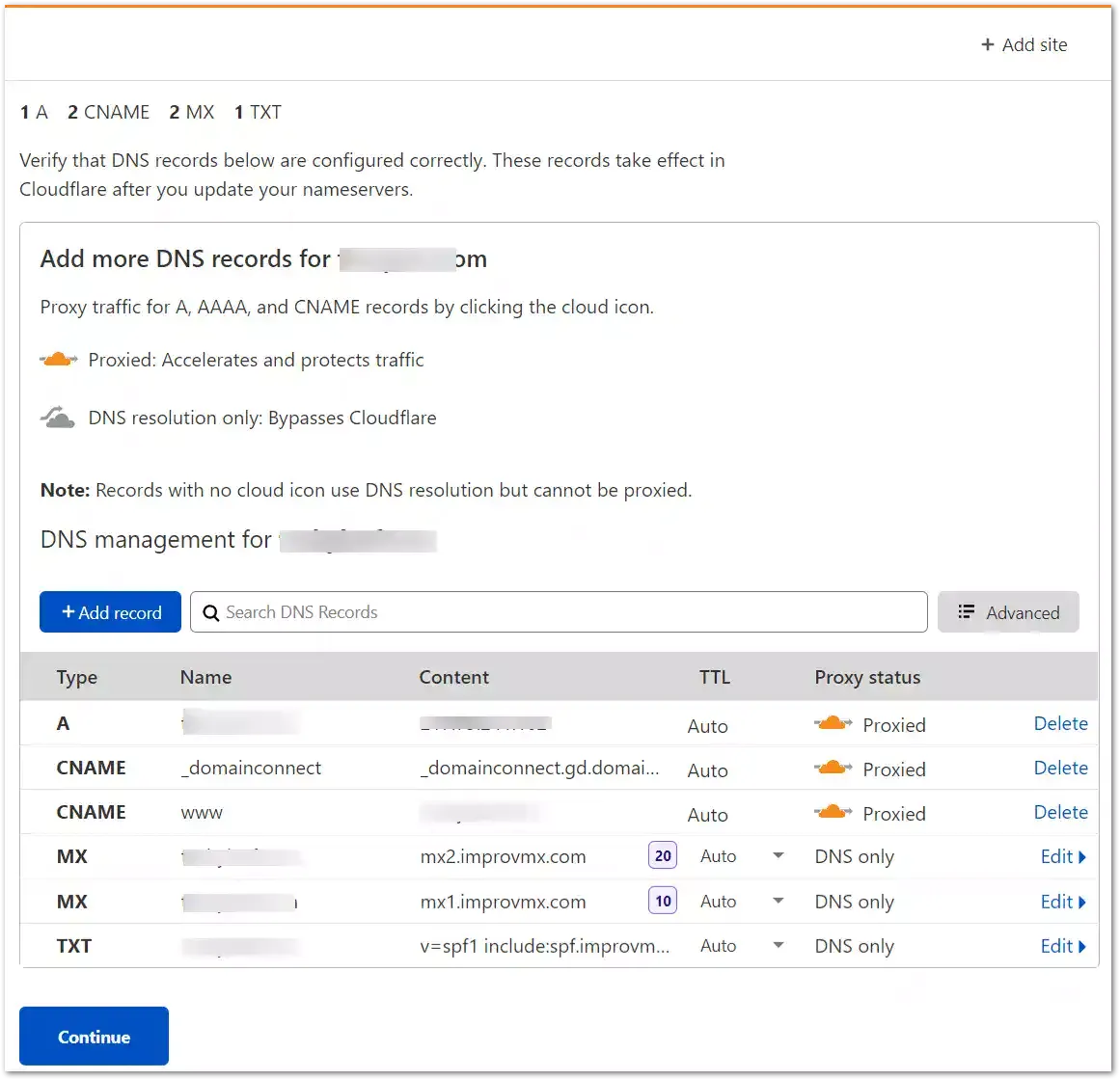This screenshot has width=1120, height=1080.
Task: Toggle the proxied cloud for the _domainconnect CNAME
Action: [833, 769]
